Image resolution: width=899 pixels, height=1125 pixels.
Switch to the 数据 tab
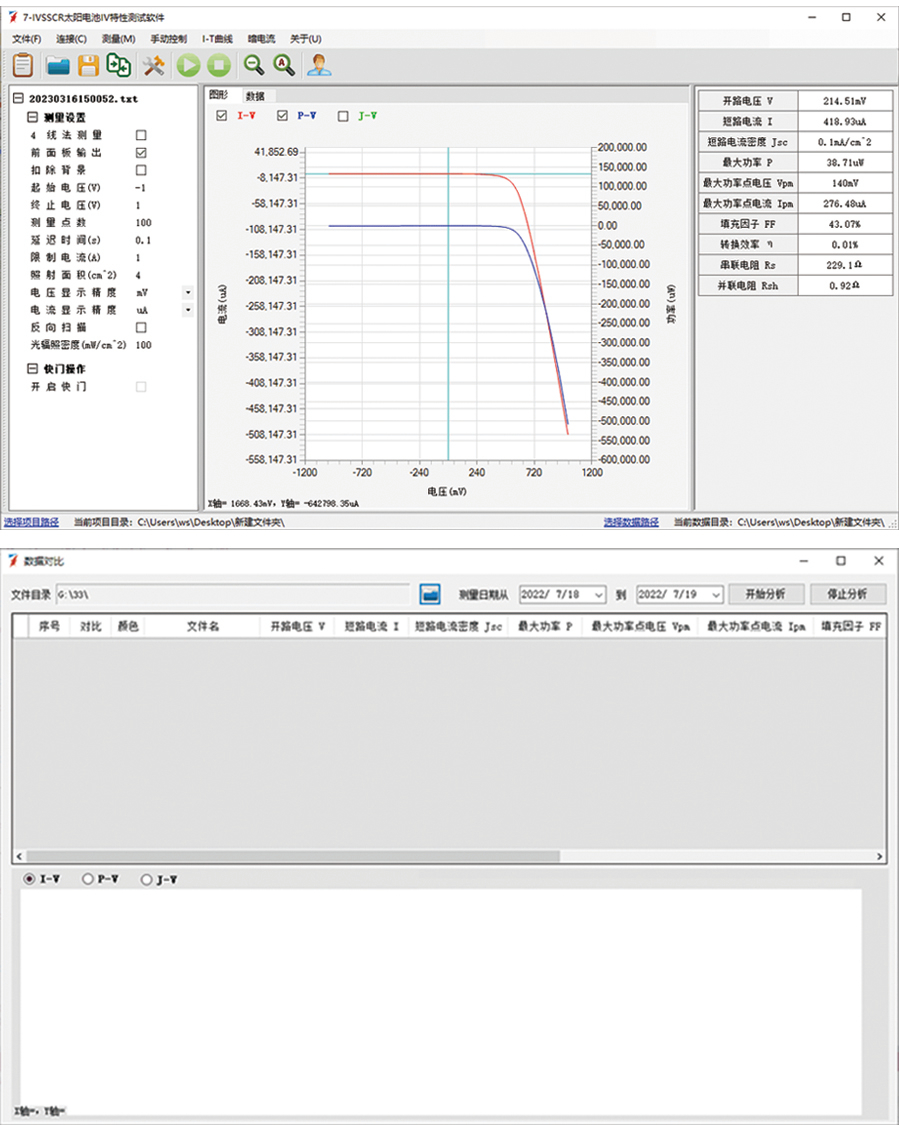255,96
